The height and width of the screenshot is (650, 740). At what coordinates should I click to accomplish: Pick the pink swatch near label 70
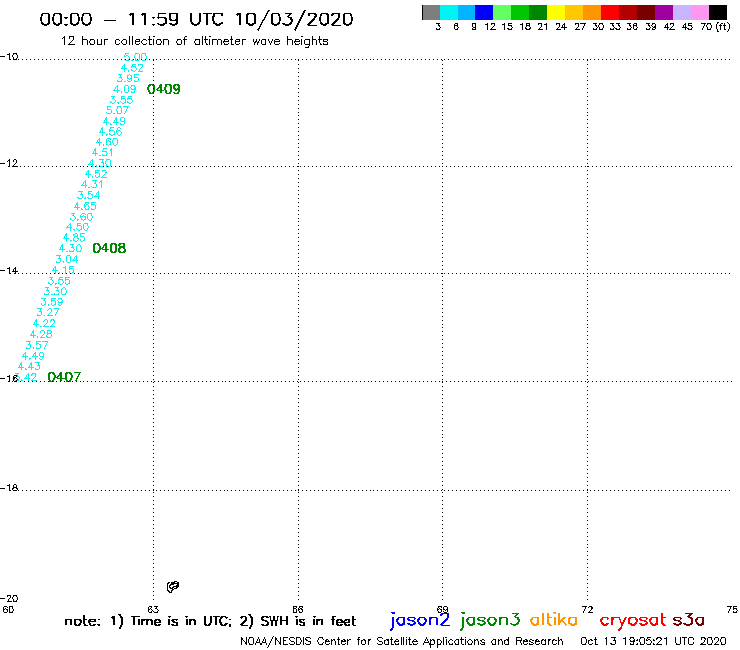(699, 12)
